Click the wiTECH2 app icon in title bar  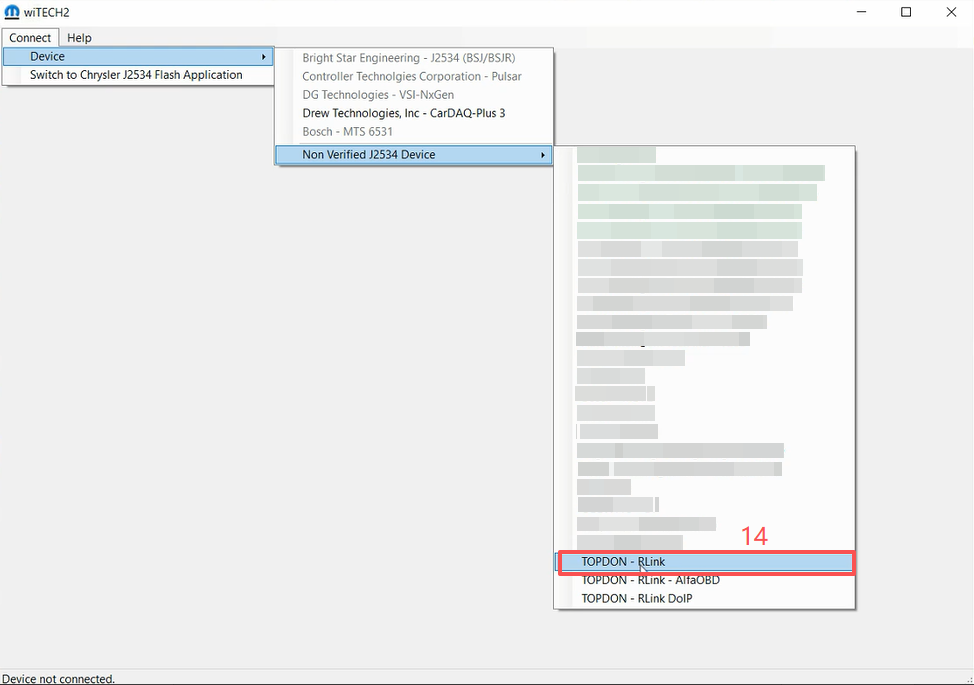(12, 12)
